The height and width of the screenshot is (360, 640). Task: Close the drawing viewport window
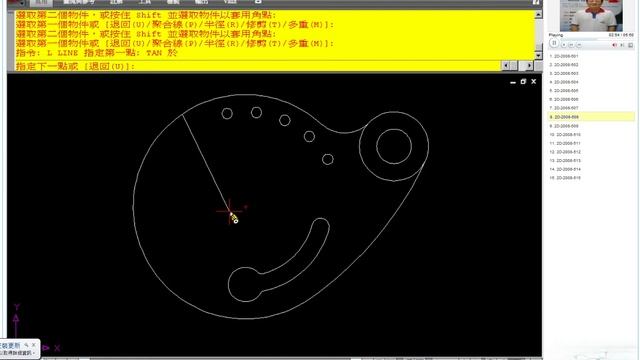click(533, 82)
